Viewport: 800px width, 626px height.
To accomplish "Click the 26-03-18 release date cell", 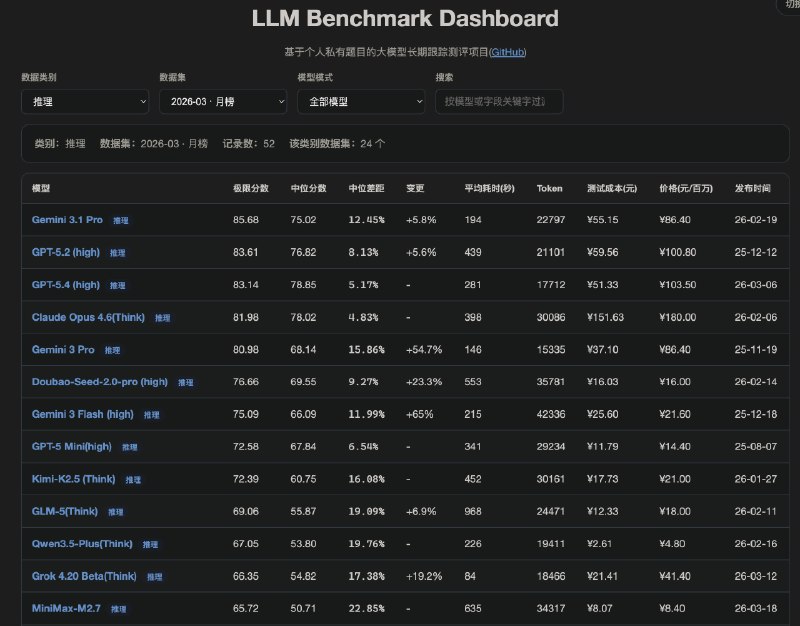I will pyautogui.click(x=756, y=608).
